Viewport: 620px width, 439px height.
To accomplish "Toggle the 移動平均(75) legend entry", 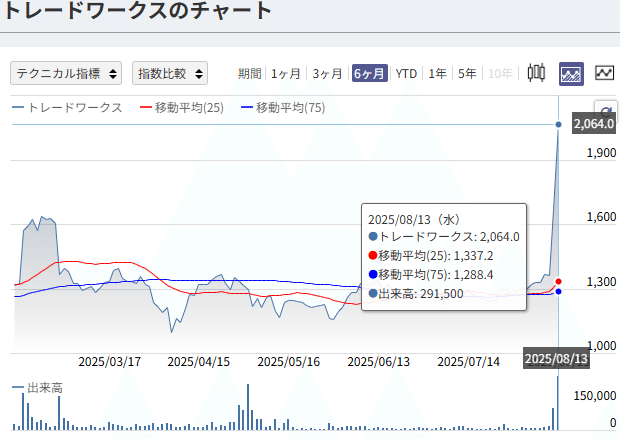I will pyautogui.click(x=283, y=108).
